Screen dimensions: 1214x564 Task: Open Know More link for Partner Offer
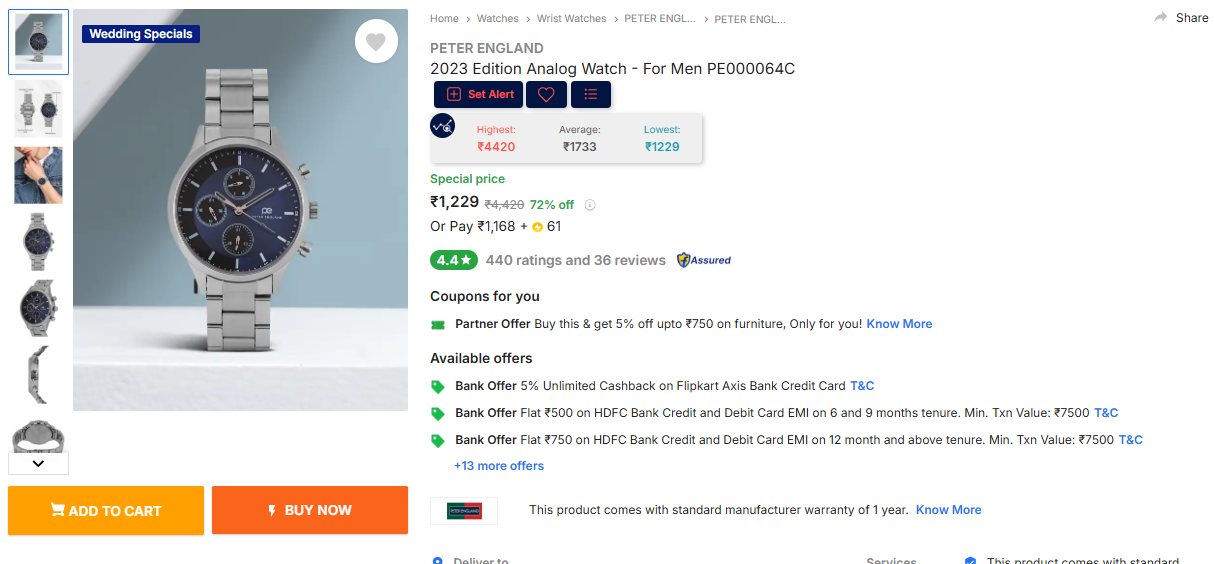click(899, 324)
